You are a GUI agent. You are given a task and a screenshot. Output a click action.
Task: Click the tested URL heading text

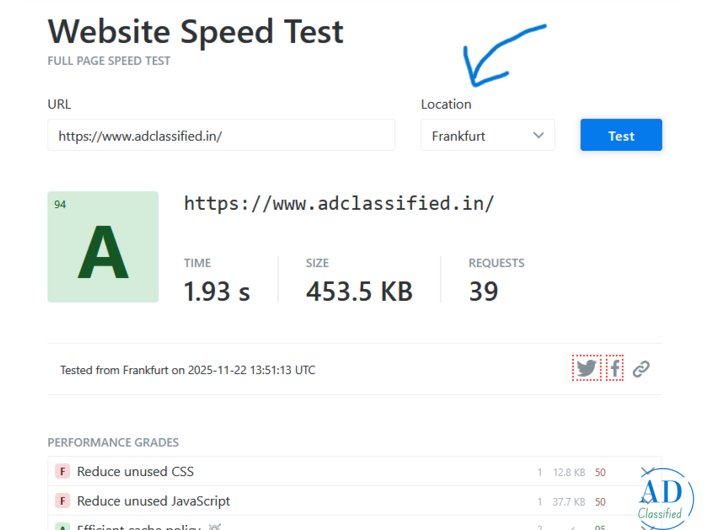tap(339, 203)
